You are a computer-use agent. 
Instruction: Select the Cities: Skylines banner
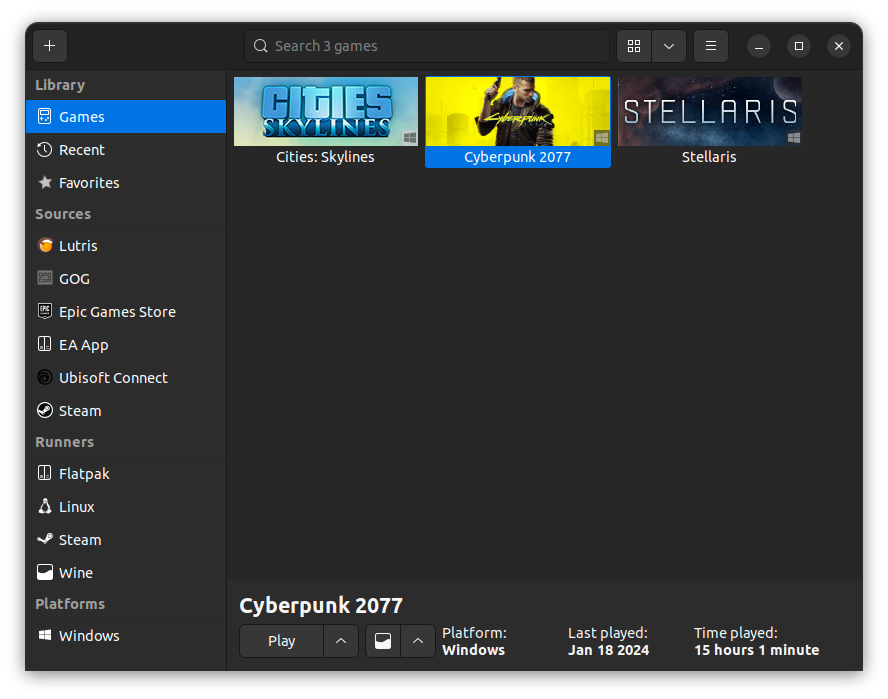pyautogui.click(x=326, y=112)
